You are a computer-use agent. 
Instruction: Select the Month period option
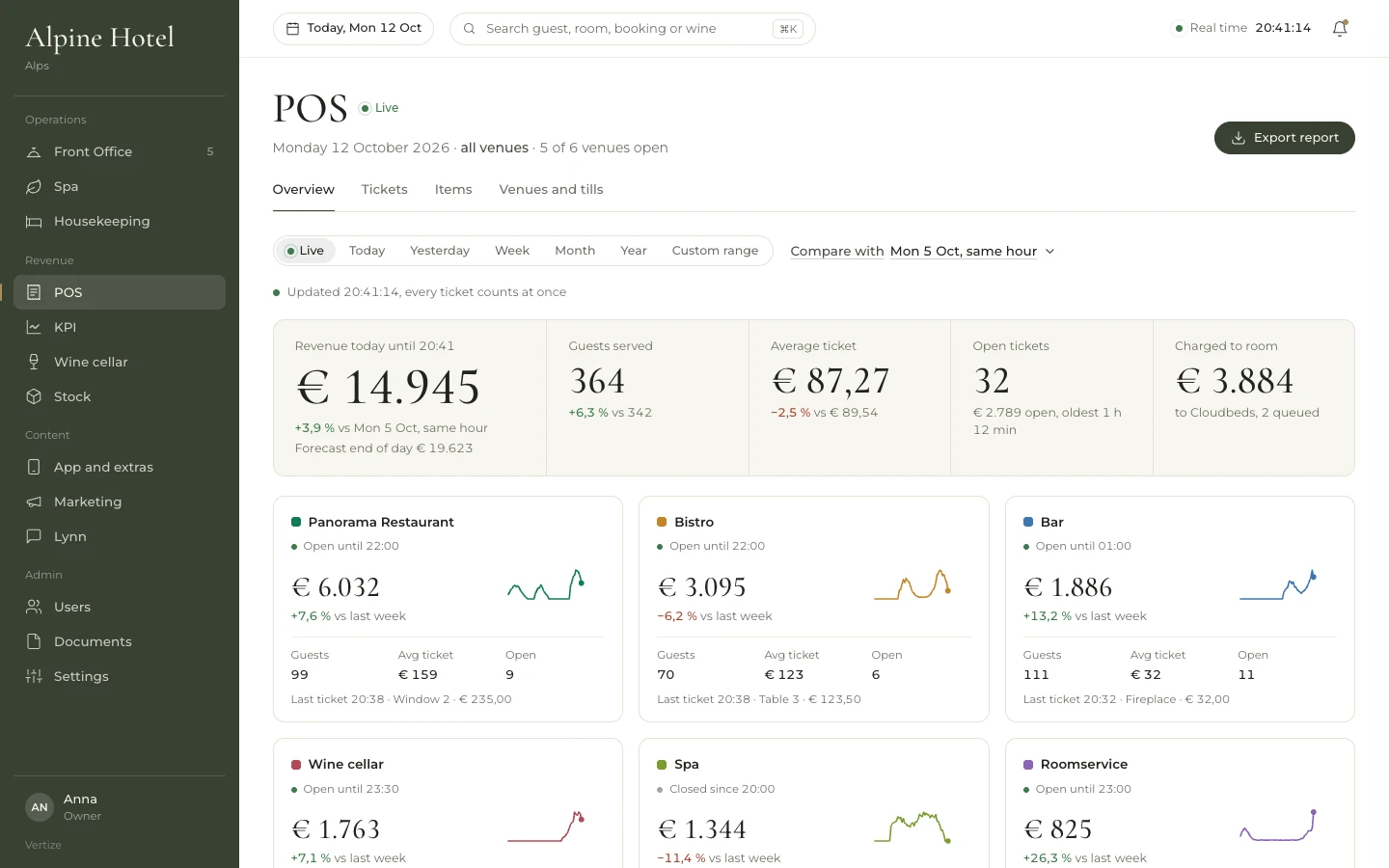(x=575, y=251)
